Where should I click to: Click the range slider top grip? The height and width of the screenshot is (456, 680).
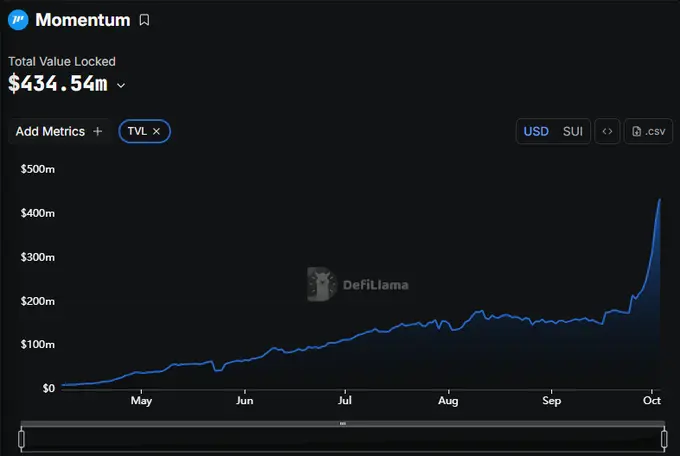[343, 423]
